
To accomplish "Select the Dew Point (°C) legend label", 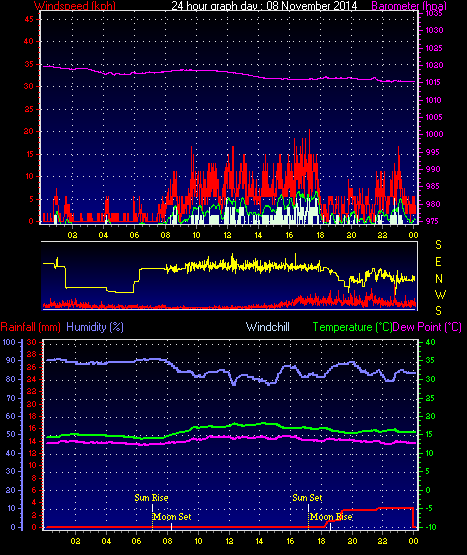I will [427, 327].
